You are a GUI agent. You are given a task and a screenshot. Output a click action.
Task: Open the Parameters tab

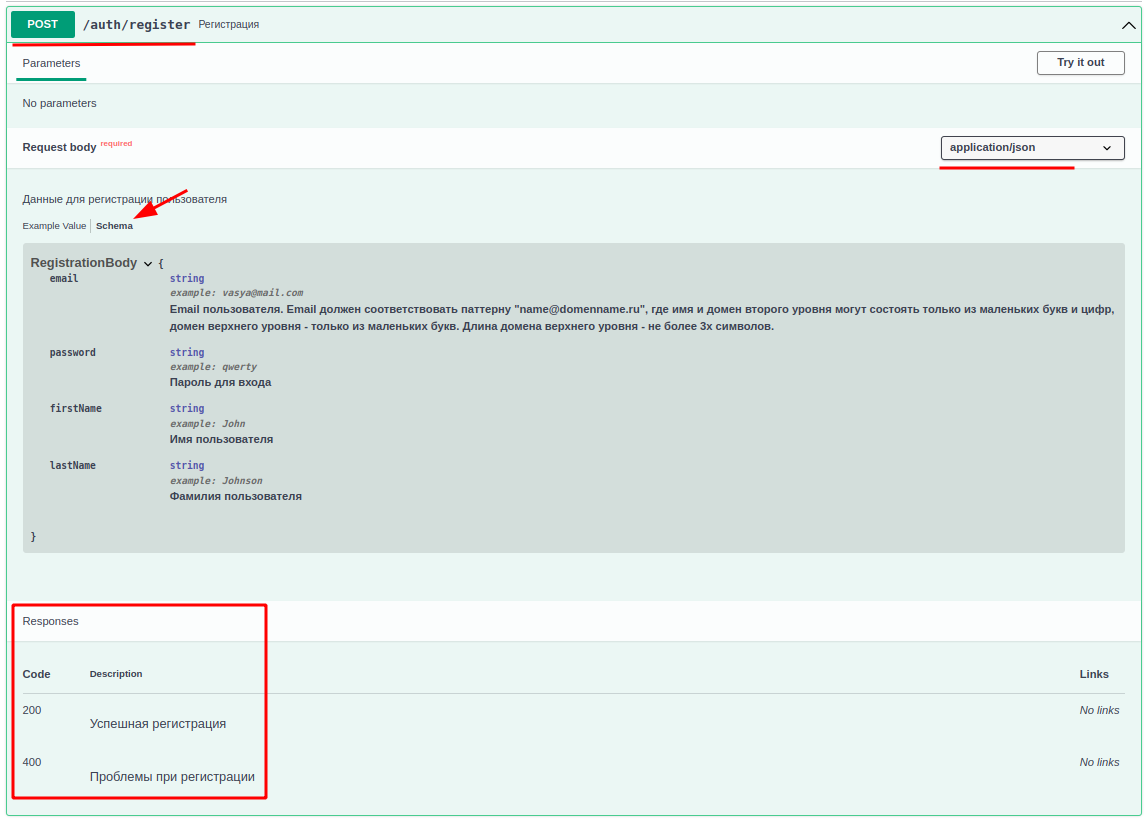click(51, 63)
